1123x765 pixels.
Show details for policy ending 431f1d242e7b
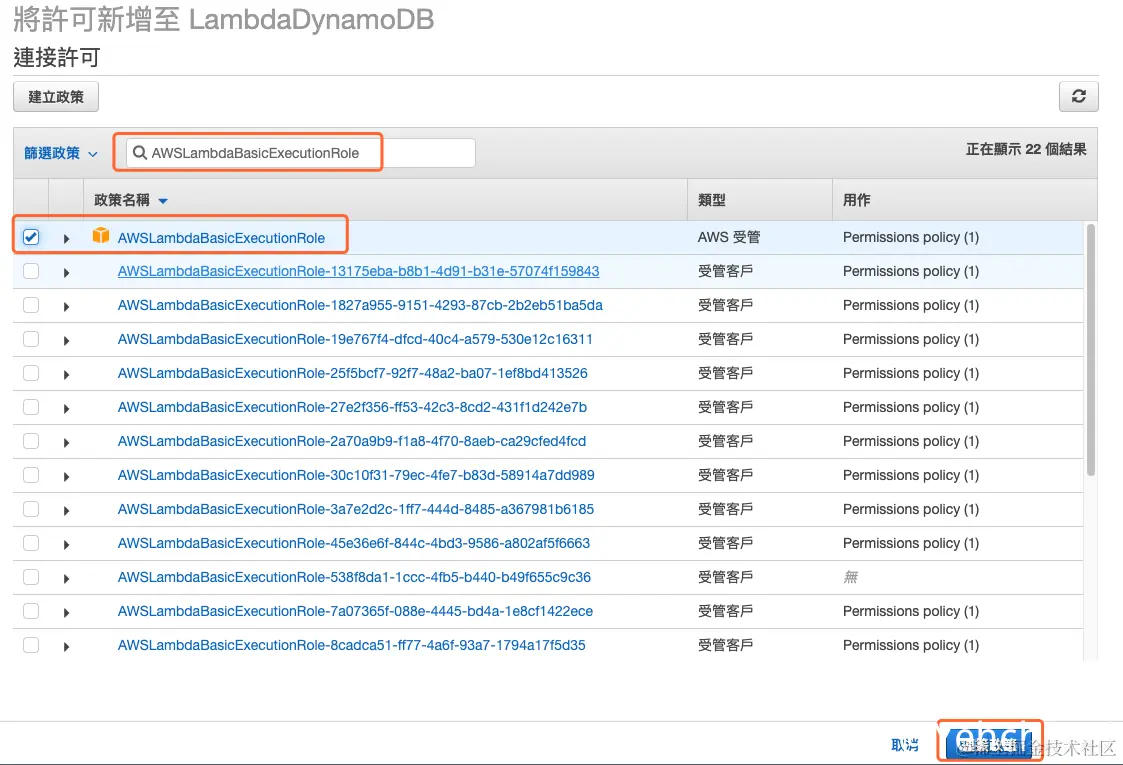[x=66, y=408]
